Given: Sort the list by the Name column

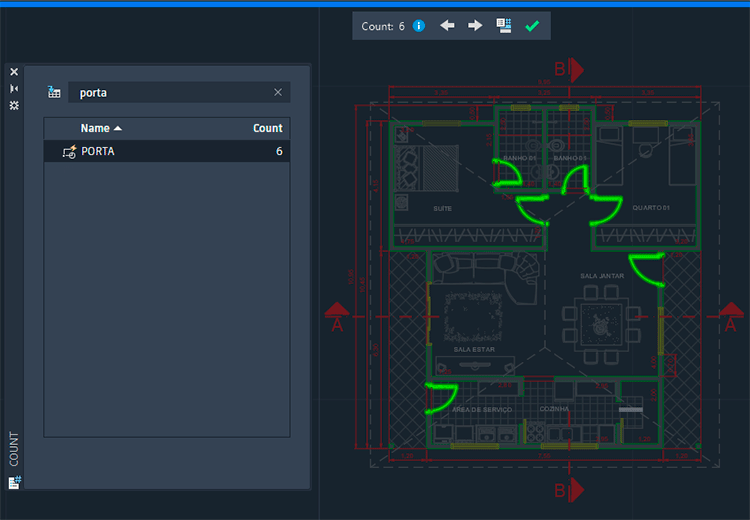Looking at the screenshot, I should (100, 128).
